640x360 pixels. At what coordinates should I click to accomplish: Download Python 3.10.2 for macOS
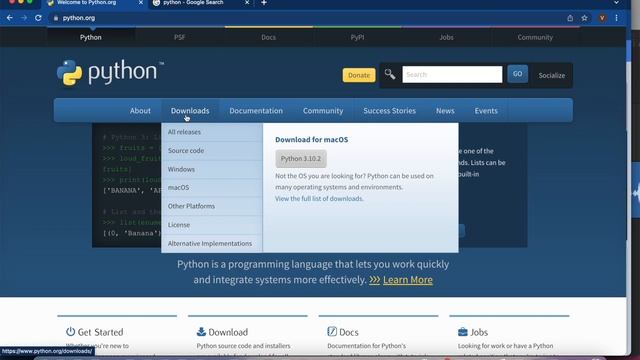pos(301,158)
